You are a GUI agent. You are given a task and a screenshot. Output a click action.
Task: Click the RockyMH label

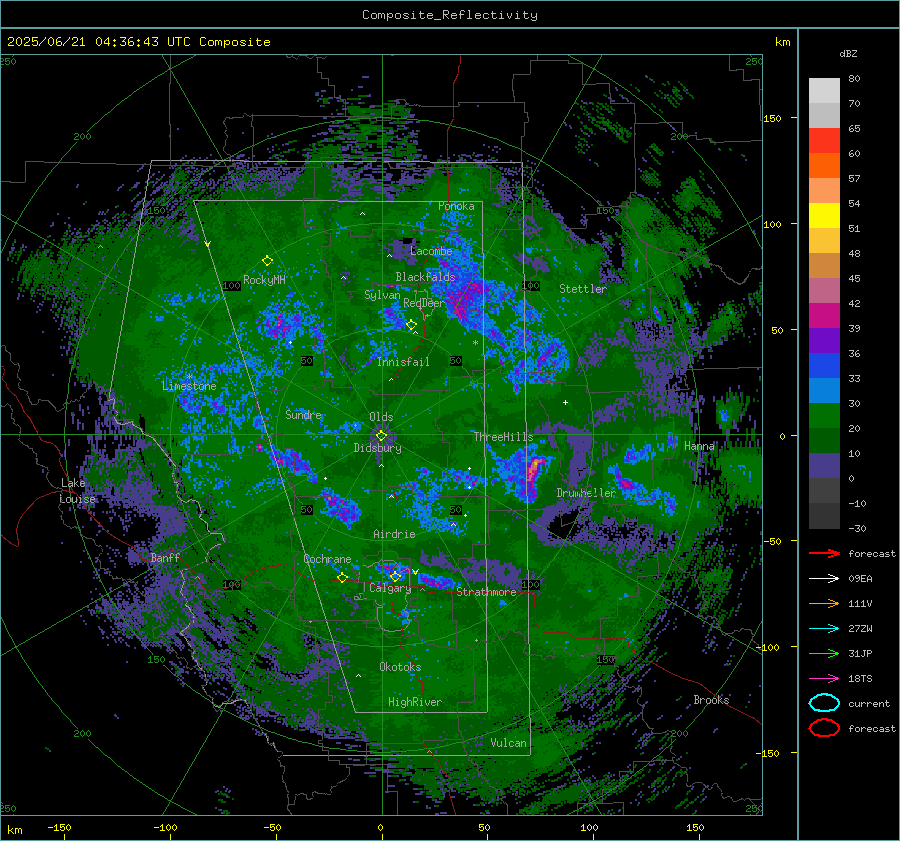[264, 280]
